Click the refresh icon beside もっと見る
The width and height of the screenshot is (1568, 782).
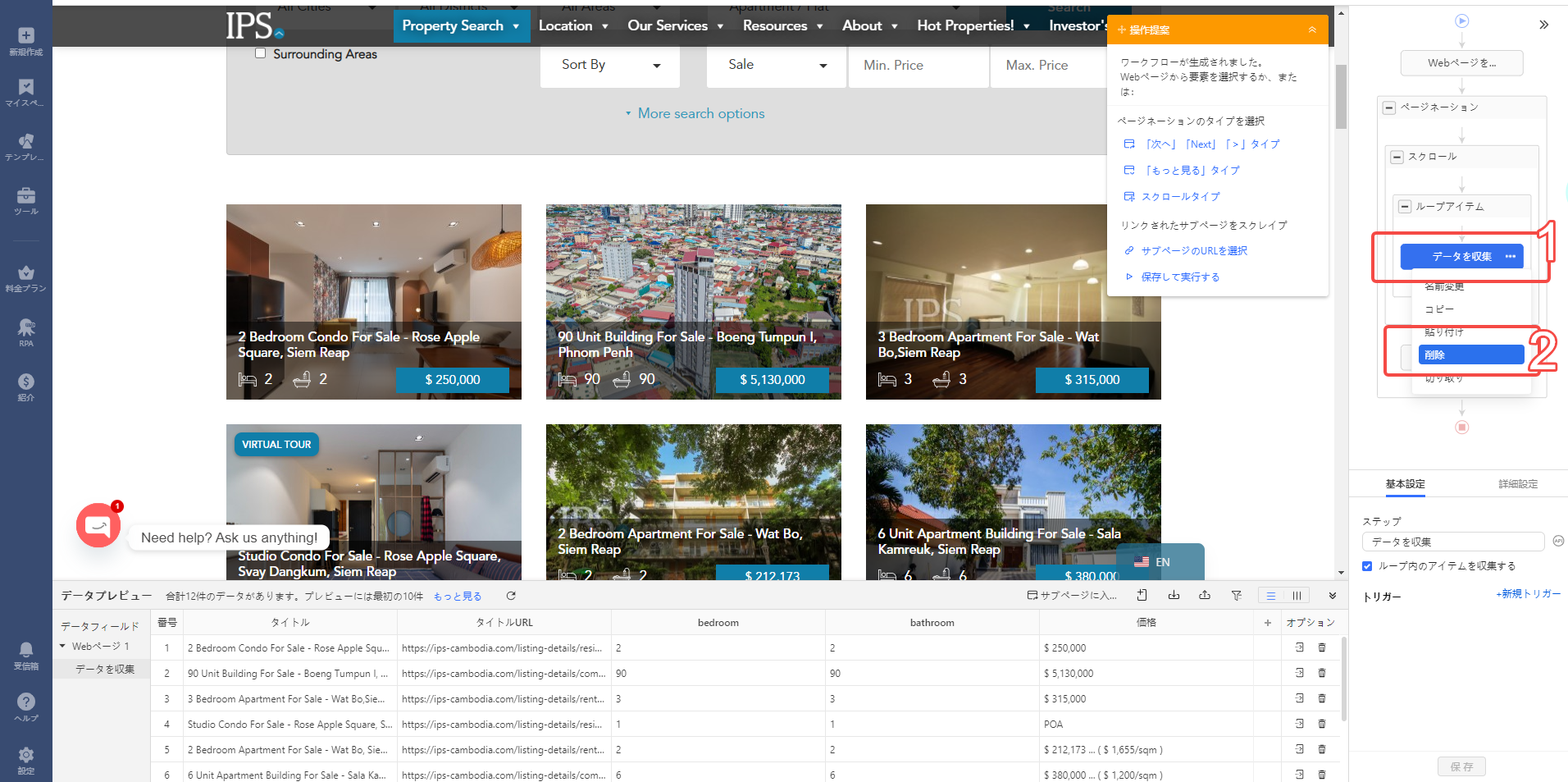point(511,596)
